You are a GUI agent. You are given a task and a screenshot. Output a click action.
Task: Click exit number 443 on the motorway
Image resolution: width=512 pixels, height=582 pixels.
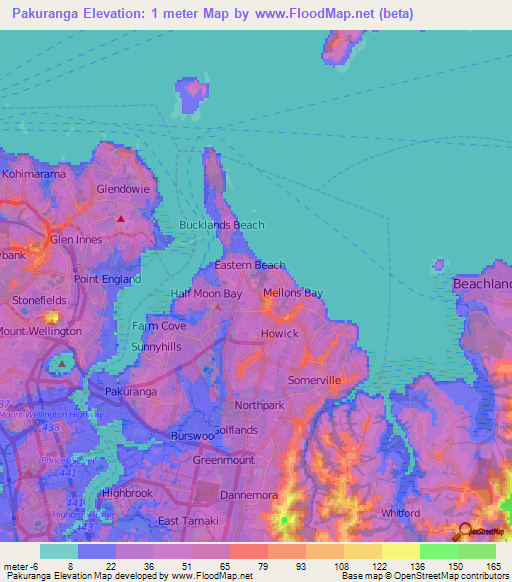click(x=85, y=527)
